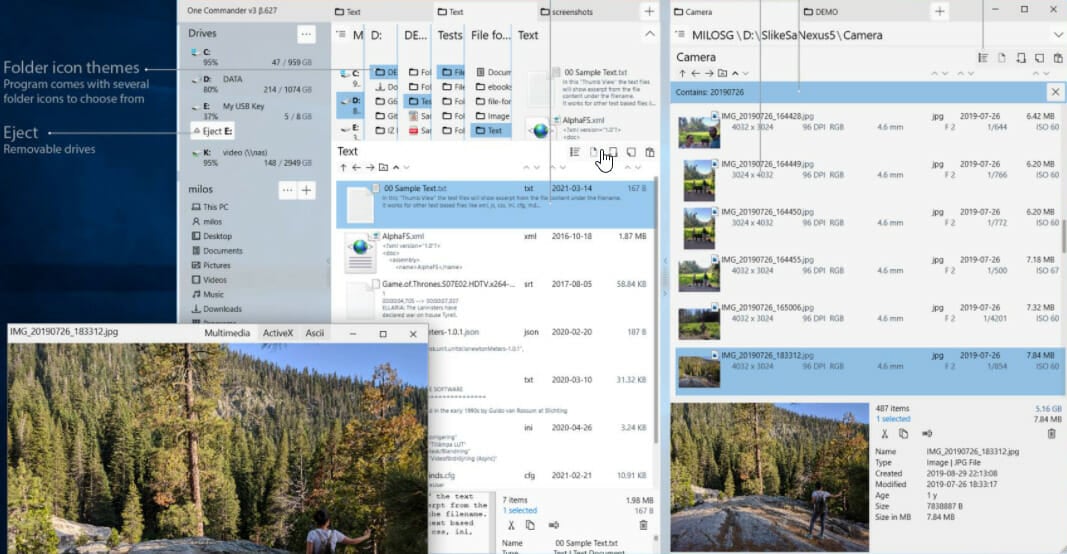Image resolution: width=1067 pixels, height=554 pixels.
Task: Open the Downloads favorite folder
Action: click(x=216, y=309)
